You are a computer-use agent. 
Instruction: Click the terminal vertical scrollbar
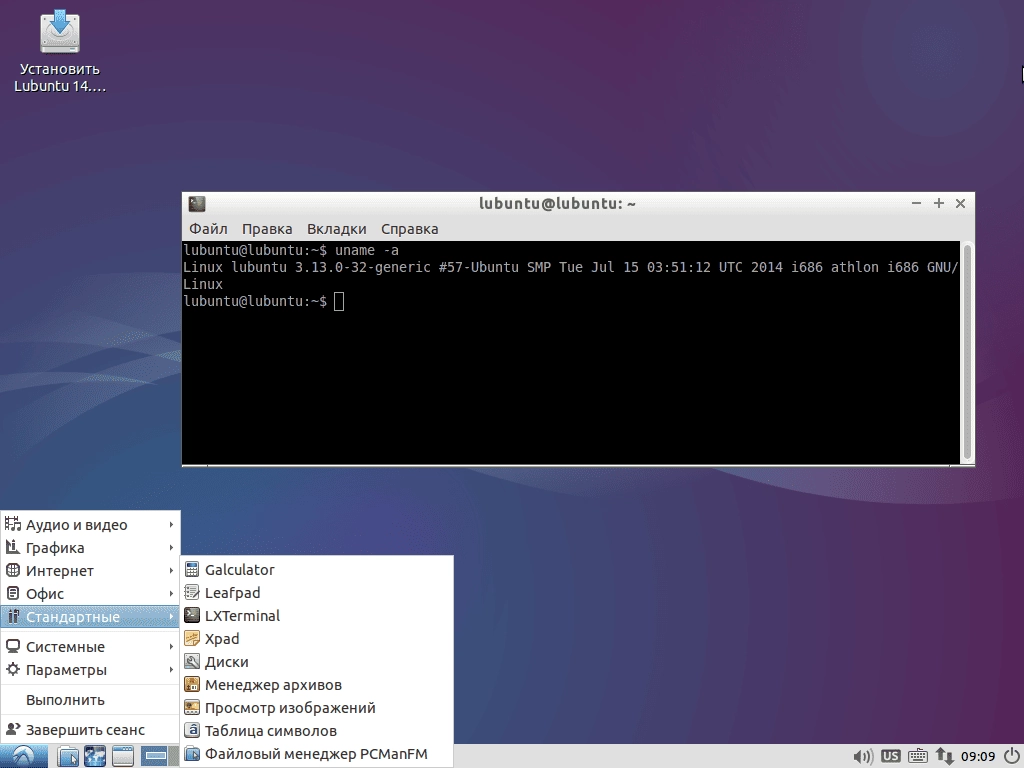pyautogui.click(x=967, y=353)
